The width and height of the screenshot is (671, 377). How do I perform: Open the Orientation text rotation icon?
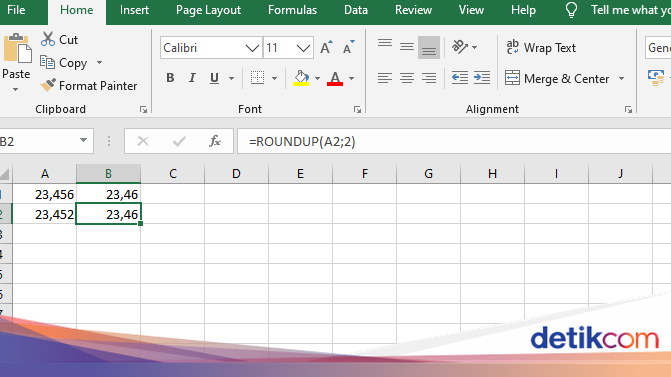[460, 47]
